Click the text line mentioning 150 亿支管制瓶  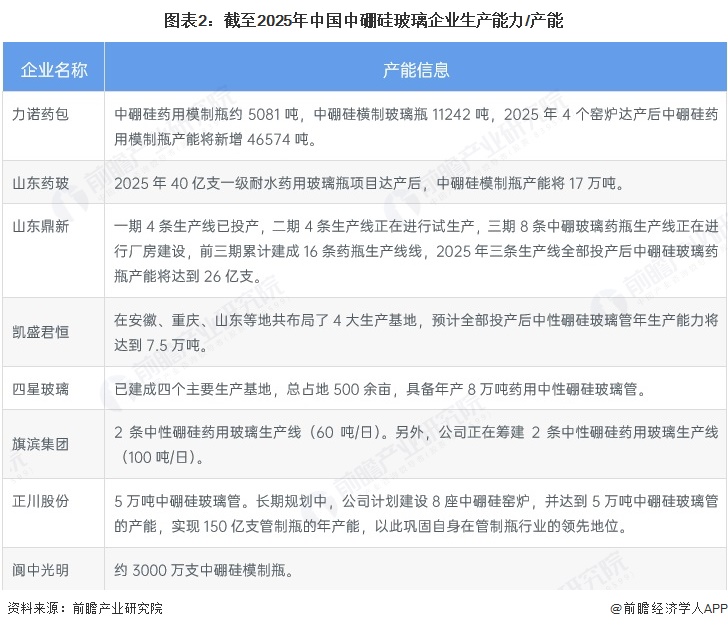click(371, 526)
